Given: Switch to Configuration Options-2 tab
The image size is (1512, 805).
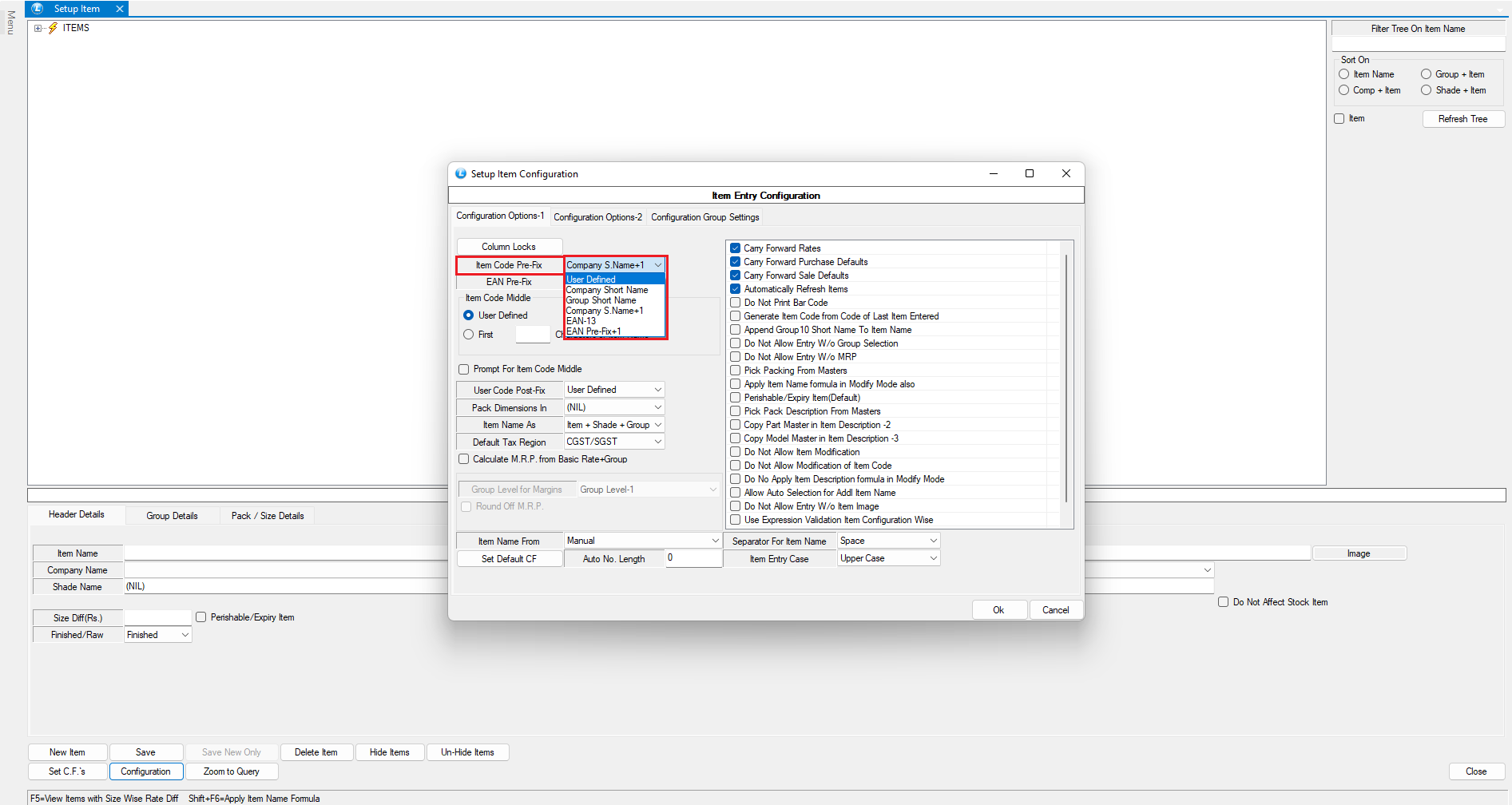Looking at the screenshot, I should (597, 217).
